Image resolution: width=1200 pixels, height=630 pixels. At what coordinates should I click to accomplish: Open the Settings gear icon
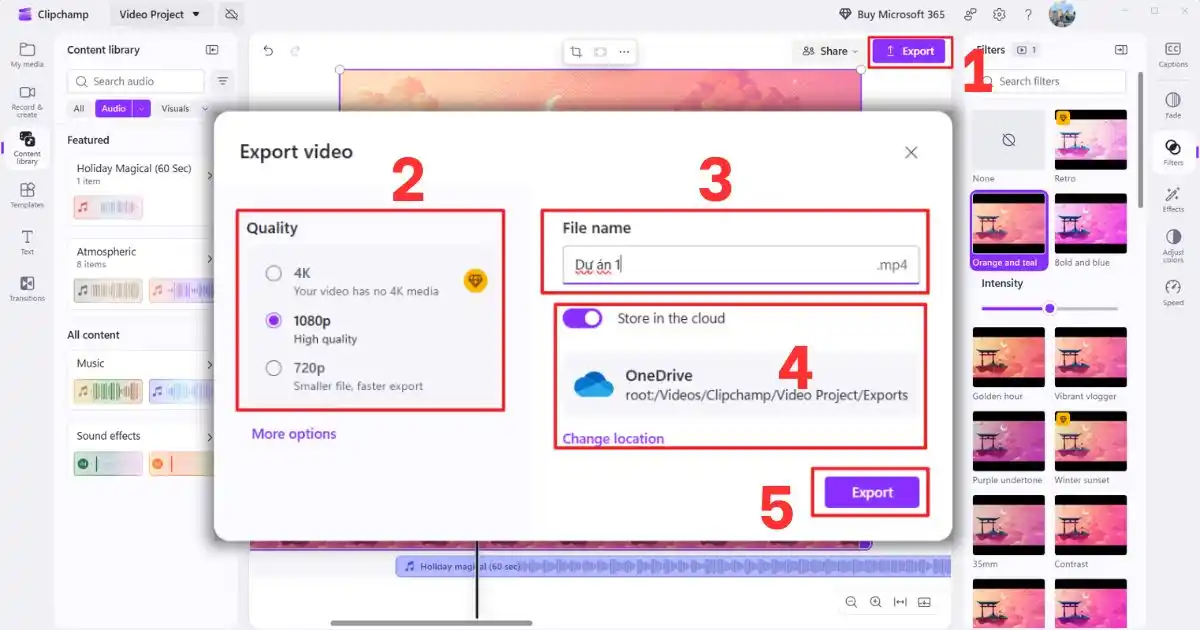coord(999,15)
